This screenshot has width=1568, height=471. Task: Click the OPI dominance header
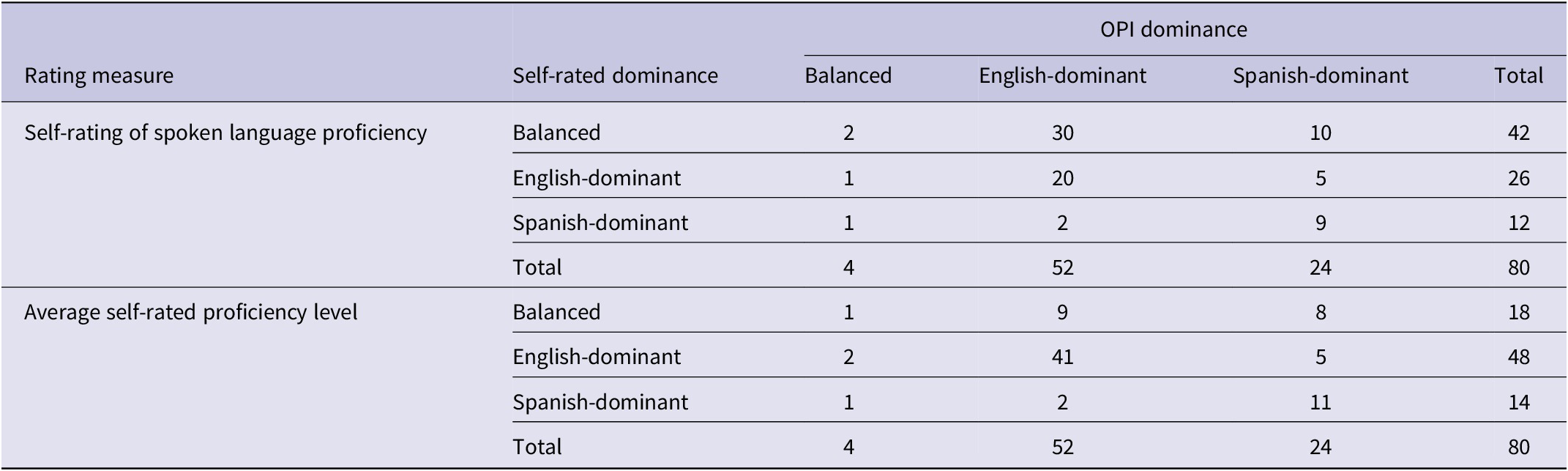[1173, 29]
